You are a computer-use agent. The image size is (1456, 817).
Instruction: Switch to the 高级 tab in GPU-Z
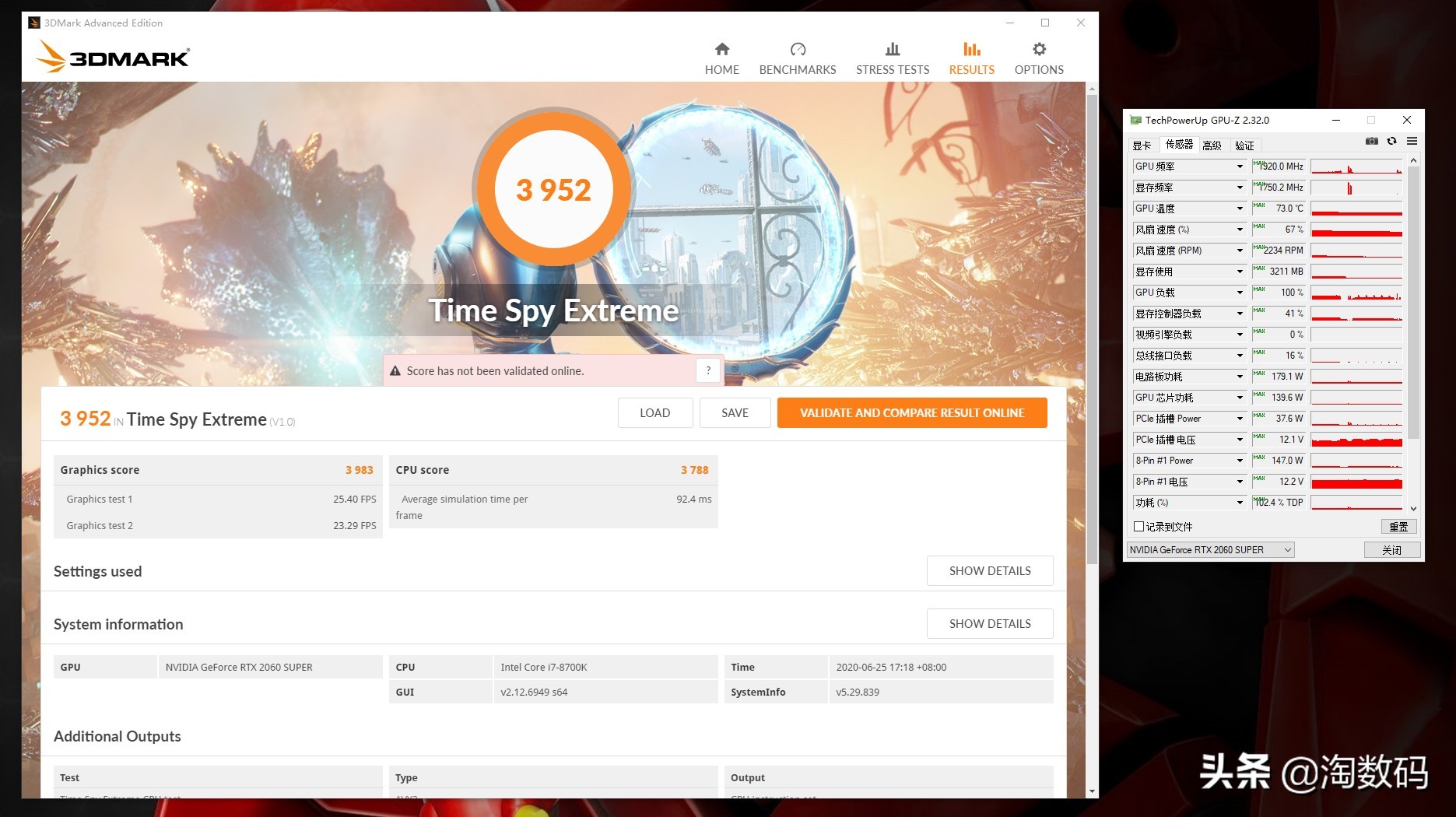(x=1212, y=146)
